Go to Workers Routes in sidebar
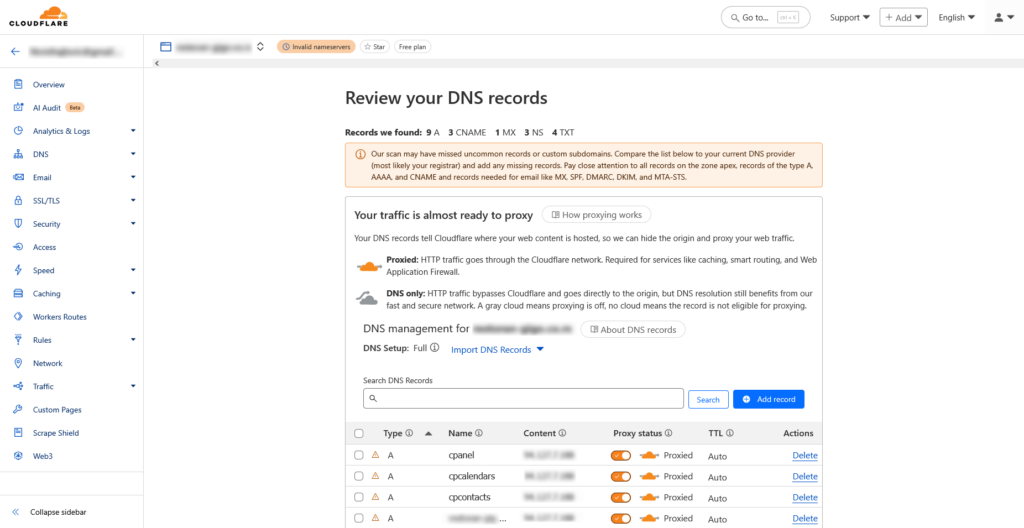The height and width of the screenshot is (528, 1024). [59, 317]
